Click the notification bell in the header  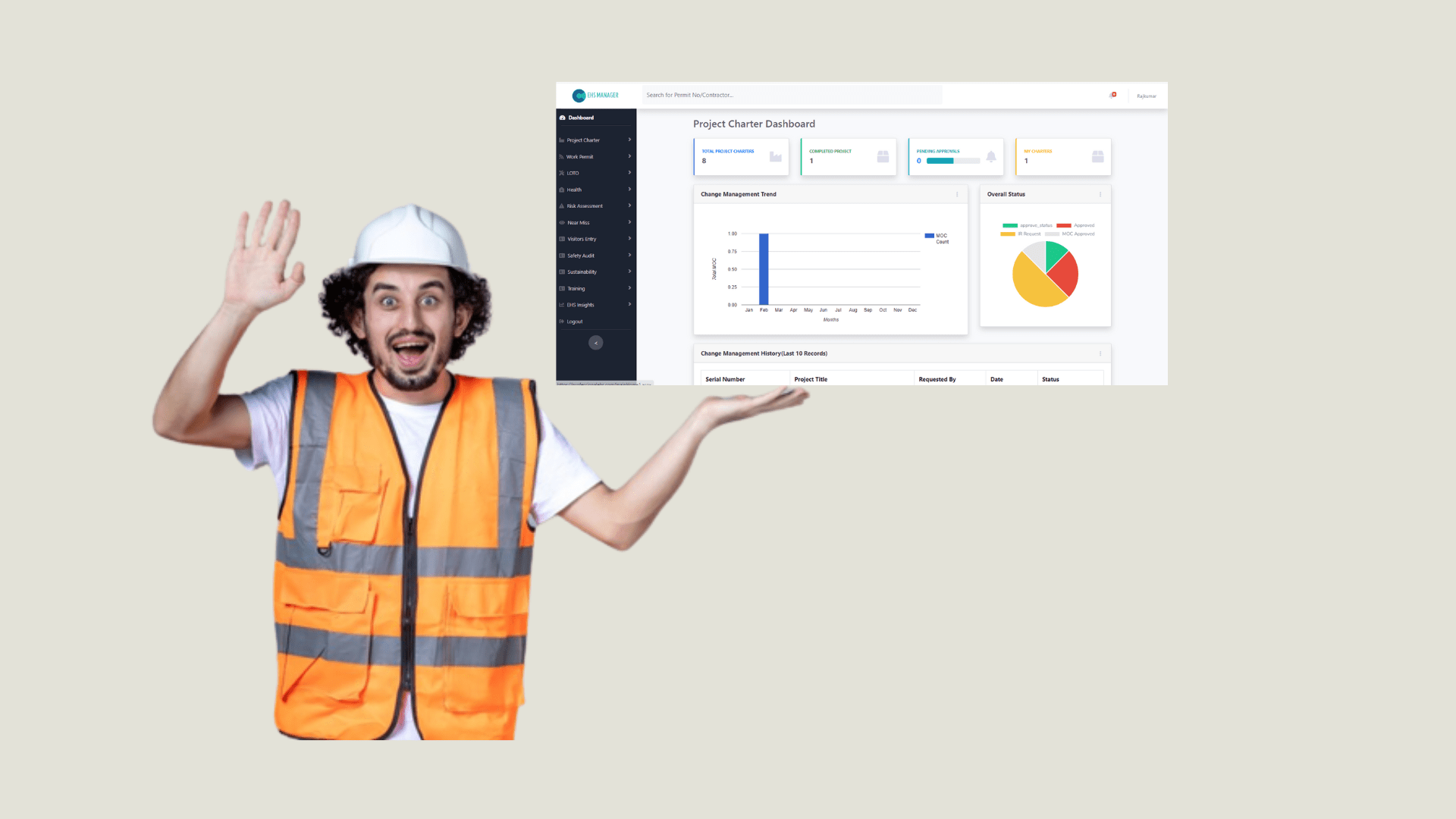pos(1112,95)
